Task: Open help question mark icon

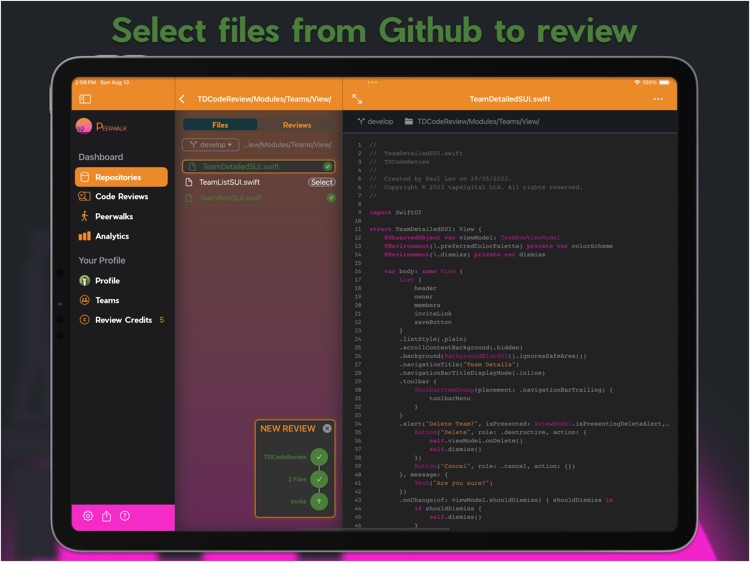Action: (125, 516)
